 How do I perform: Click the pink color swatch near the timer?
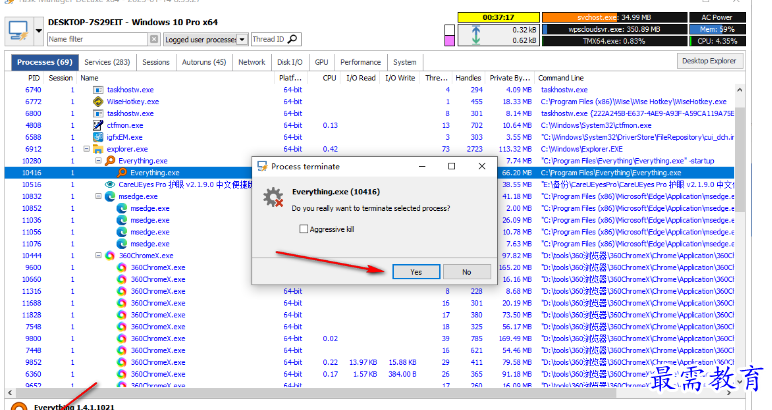pos(450,41)
